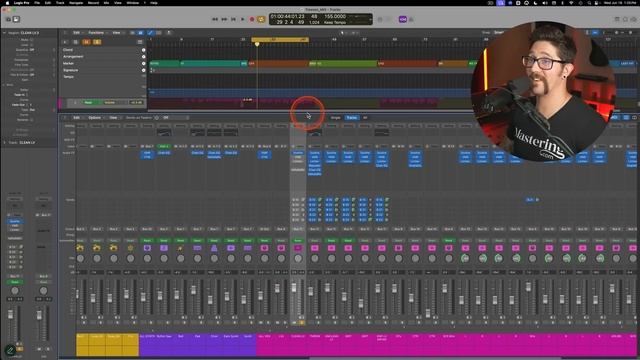Toggle the purple Count-in button

403,19
